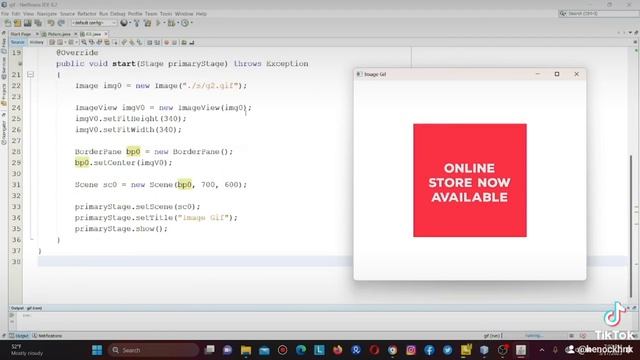
Task: Click the globe browser icon in toolbar
Action: tap(124, 23)
